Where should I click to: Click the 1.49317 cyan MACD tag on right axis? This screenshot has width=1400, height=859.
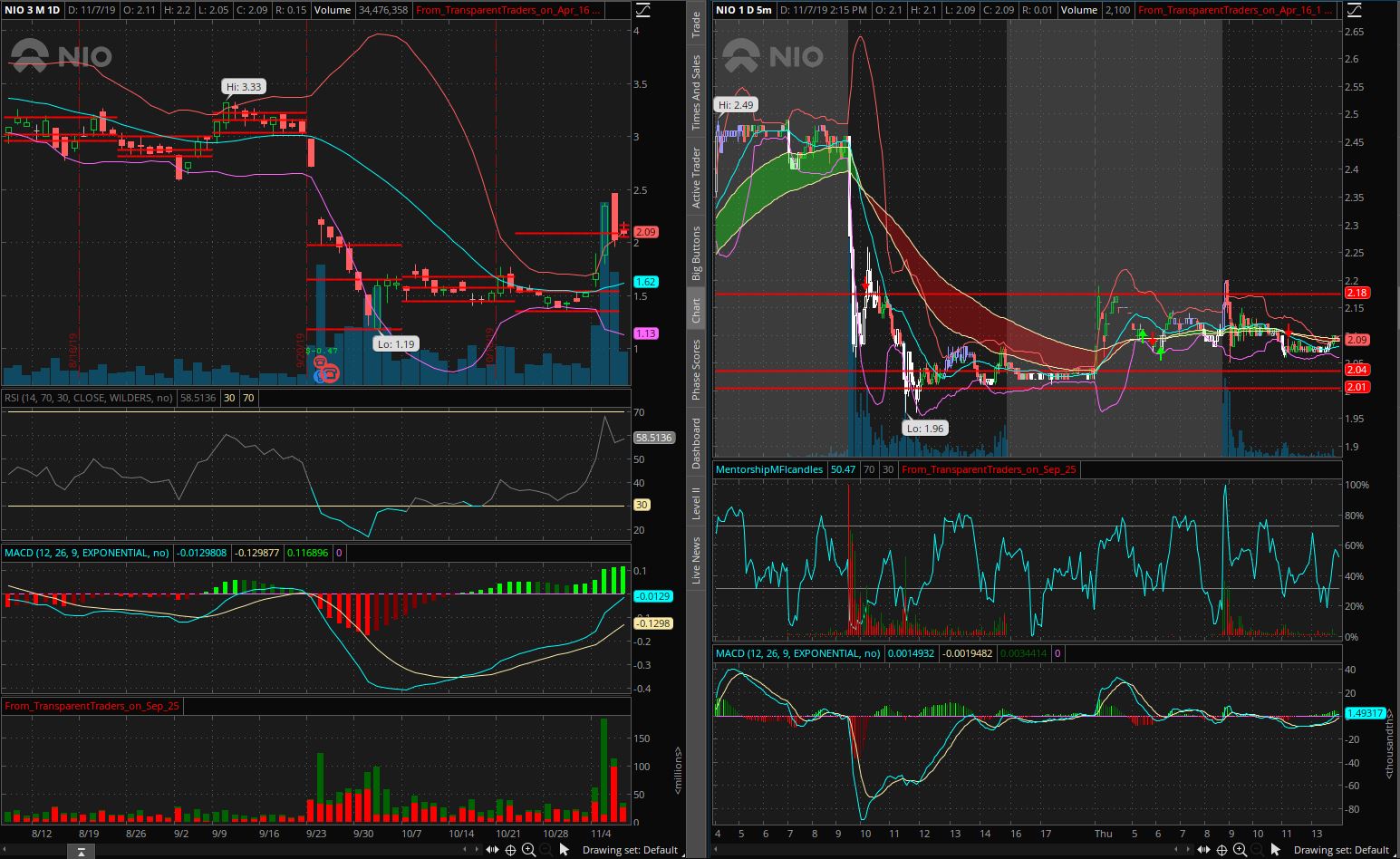1366,713
